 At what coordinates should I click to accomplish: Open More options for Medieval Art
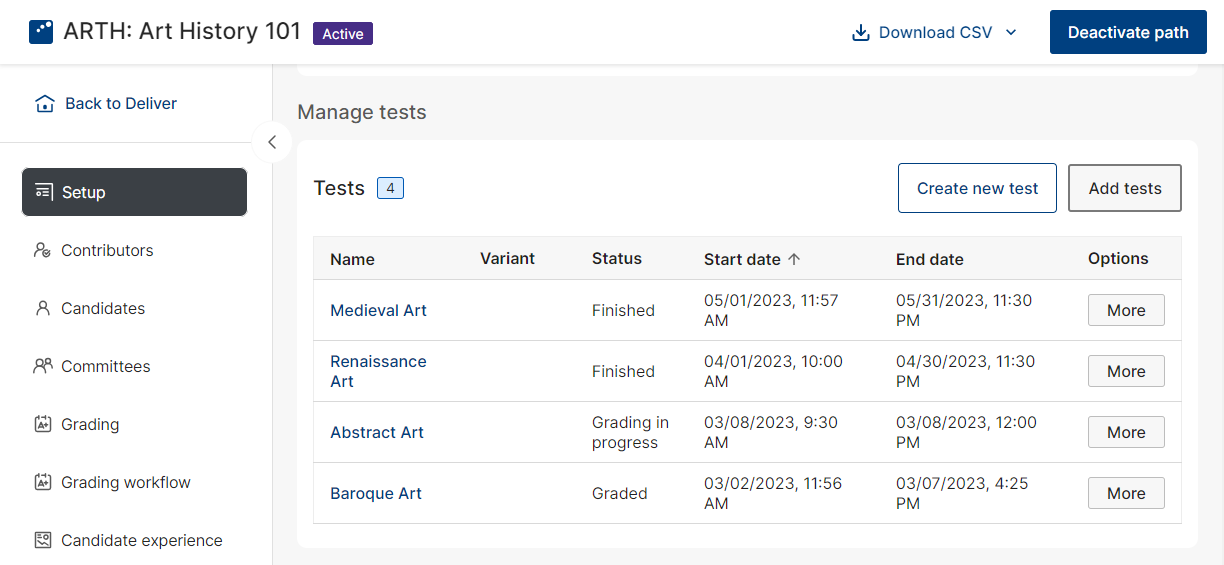pos(1126,310)
